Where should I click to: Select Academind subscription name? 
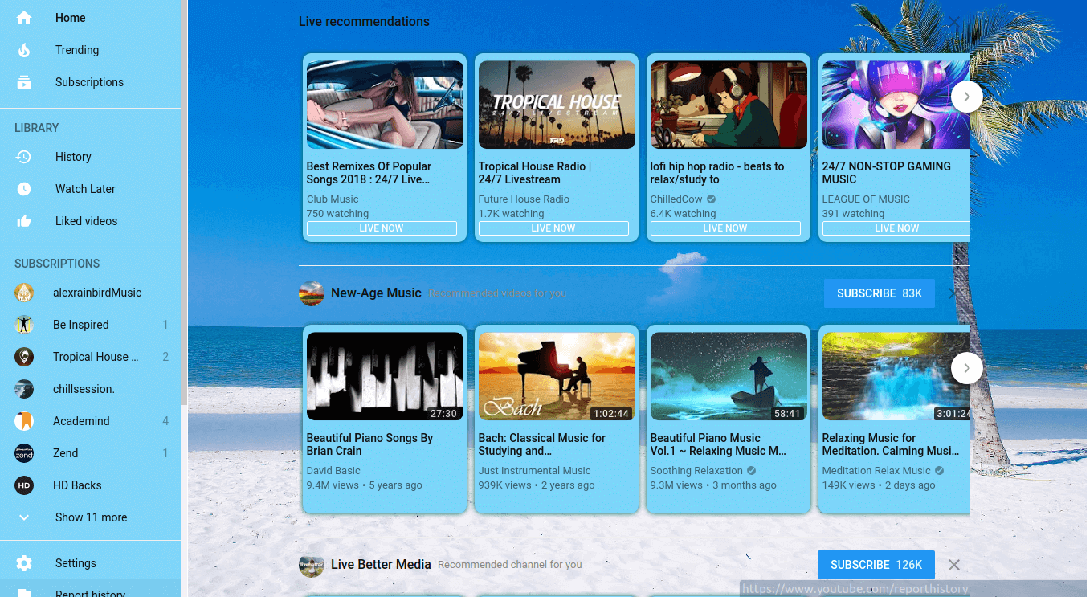pyautogui.click(x=81, y=421)
